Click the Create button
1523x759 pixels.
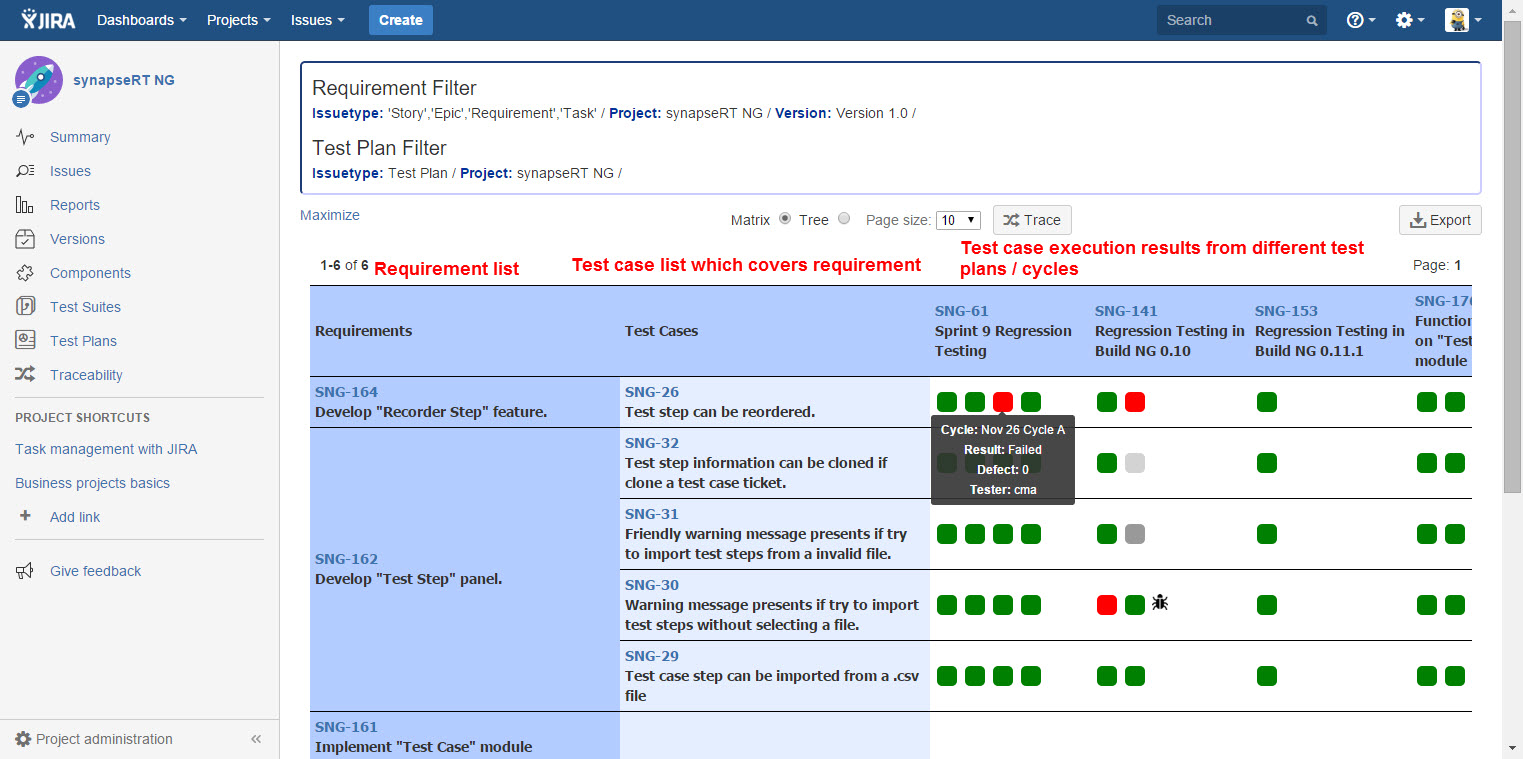[x=401, y=20]
